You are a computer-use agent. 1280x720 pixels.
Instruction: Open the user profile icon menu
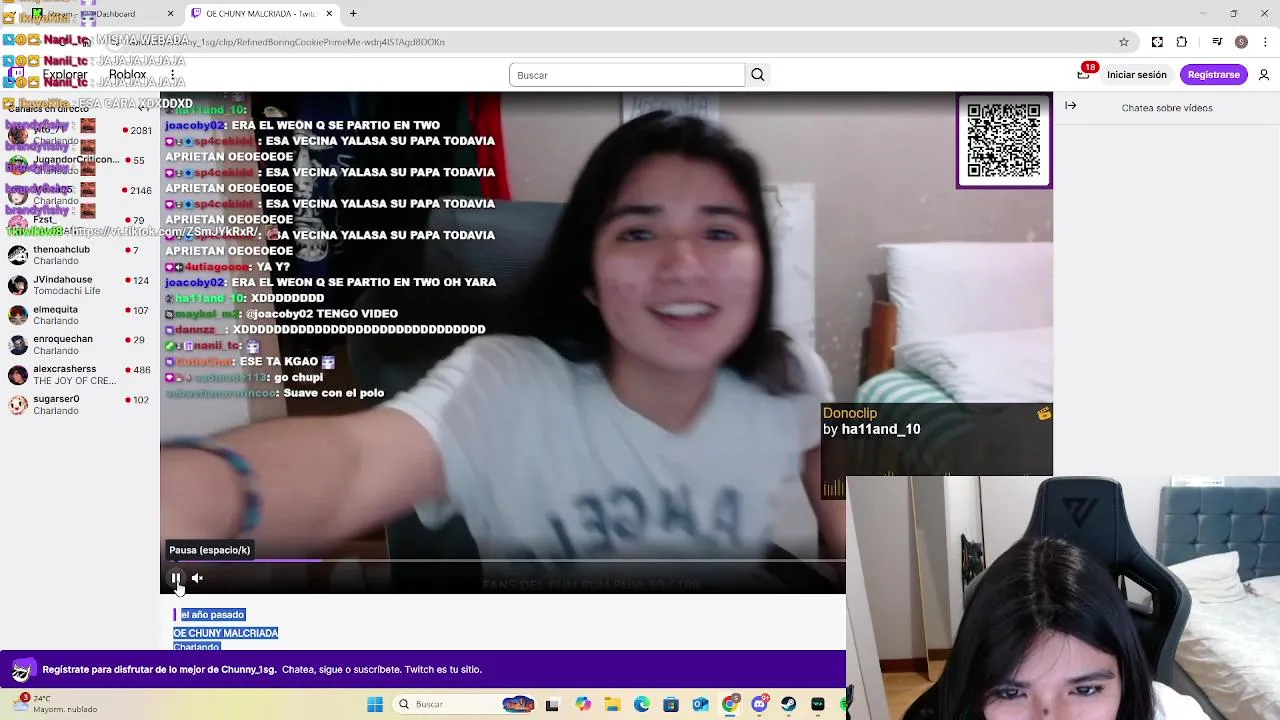click(1264, 75)
